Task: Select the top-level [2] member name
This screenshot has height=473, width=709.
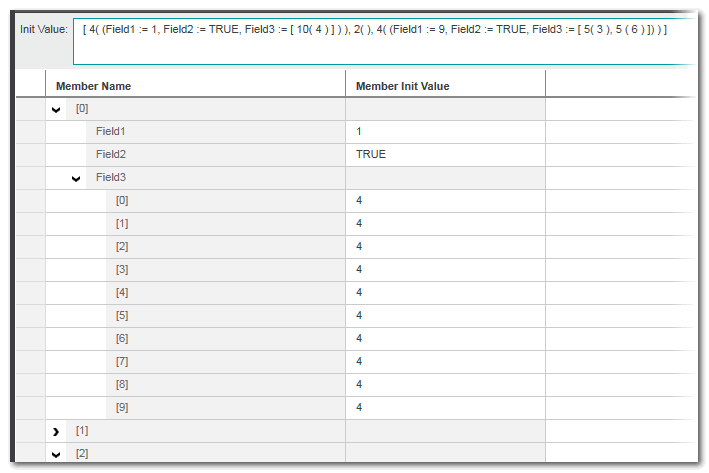Action: [x=83, y=454]
